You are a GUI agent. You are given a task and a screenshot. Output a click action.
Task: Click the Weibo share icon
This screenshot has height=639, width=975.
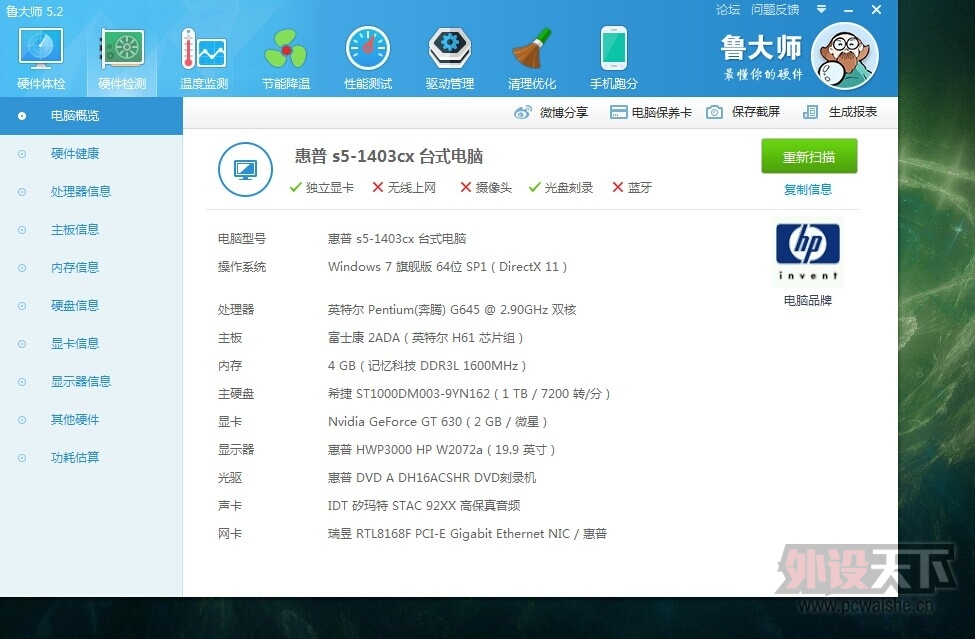click(522, 113)
